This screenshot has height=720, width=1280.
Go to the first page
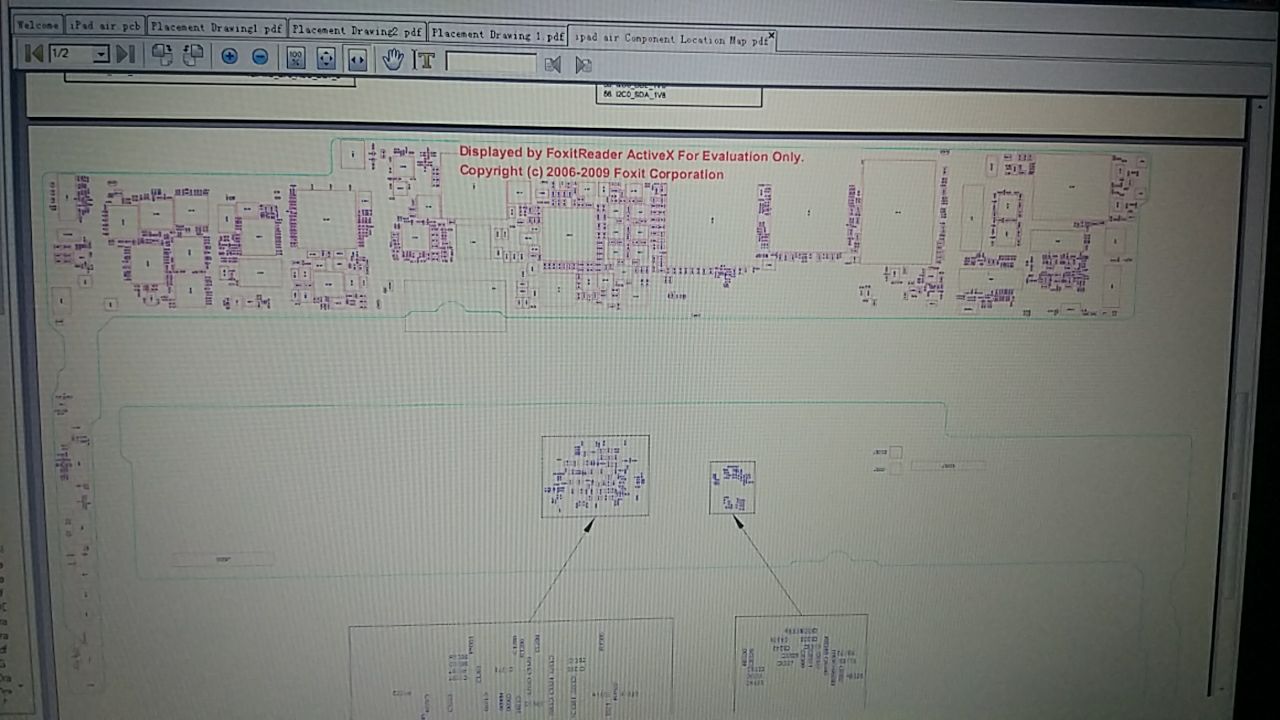33,53
